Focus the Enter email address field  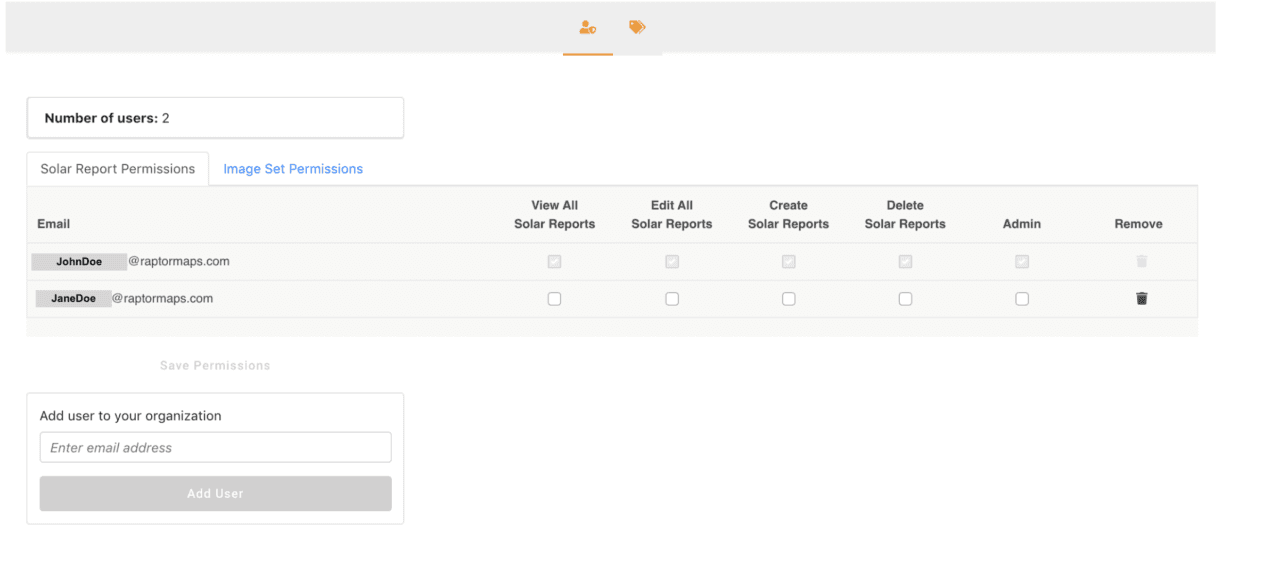[215, 448]
